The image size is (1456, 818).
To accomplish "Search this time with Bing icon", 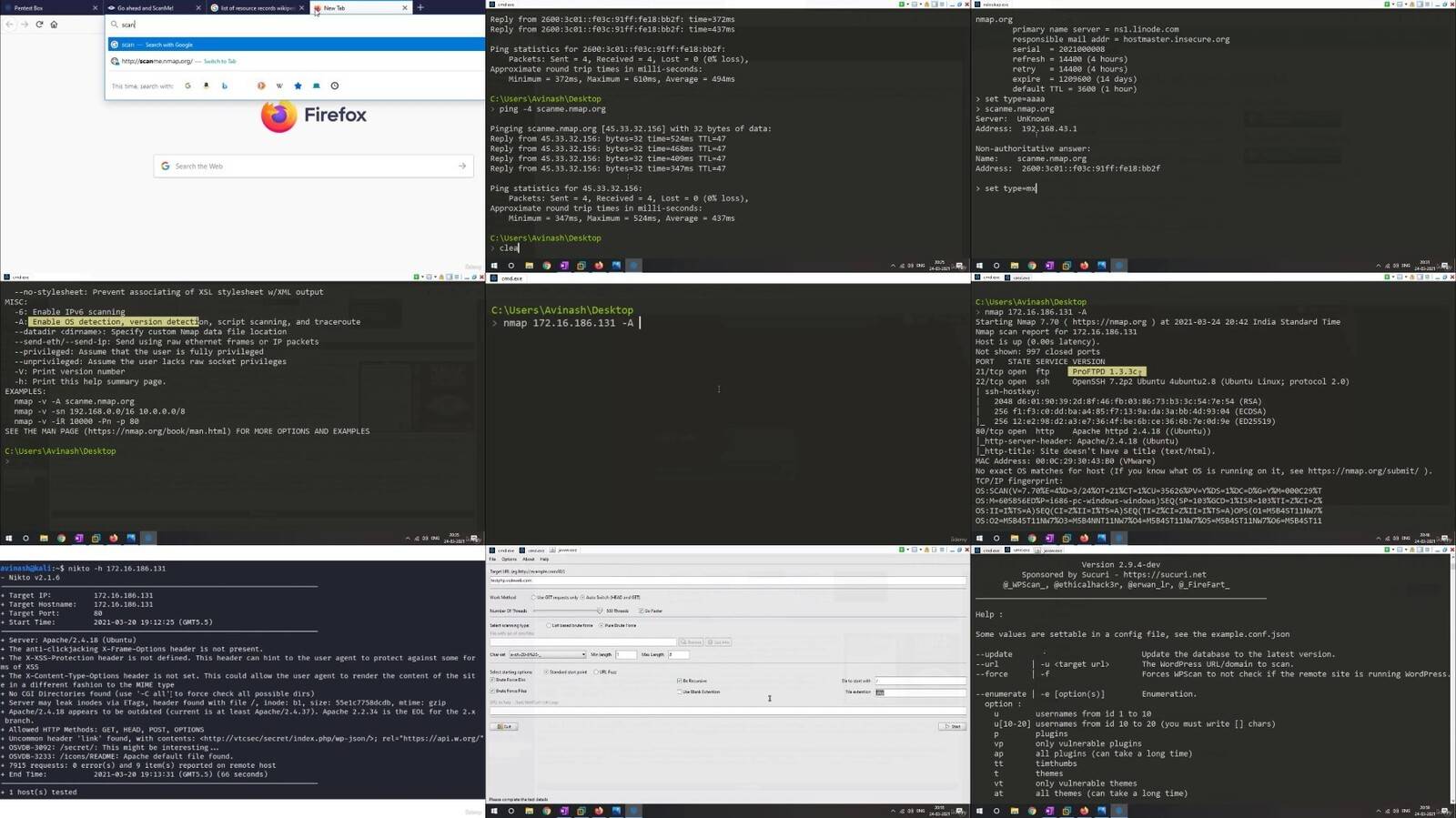I will (x=225, y=86).
